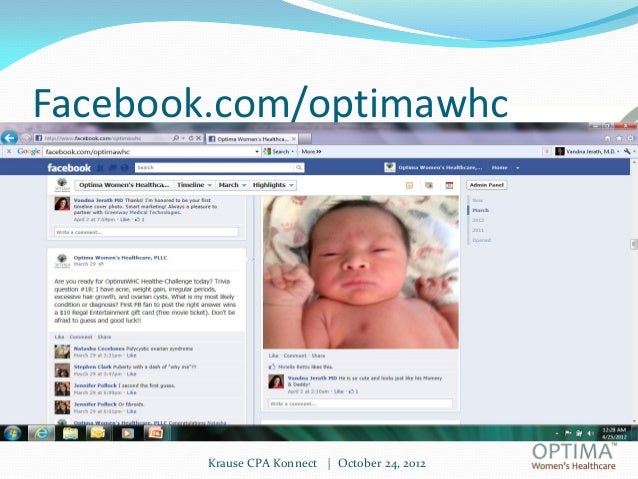Click the browser Back arrow button
This screenshot has width=638, height=479.
pos(9,138)
